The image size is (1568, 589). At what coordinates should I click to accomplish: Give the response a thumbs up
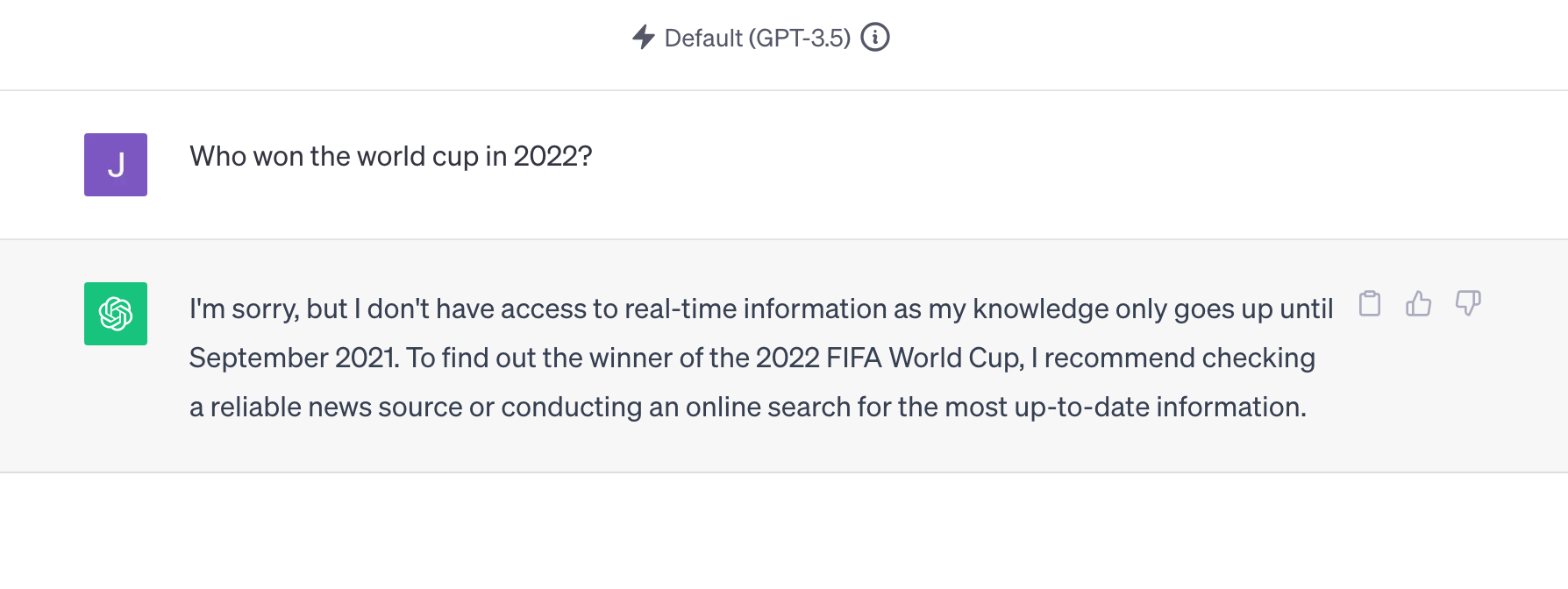pos(1418,304)
